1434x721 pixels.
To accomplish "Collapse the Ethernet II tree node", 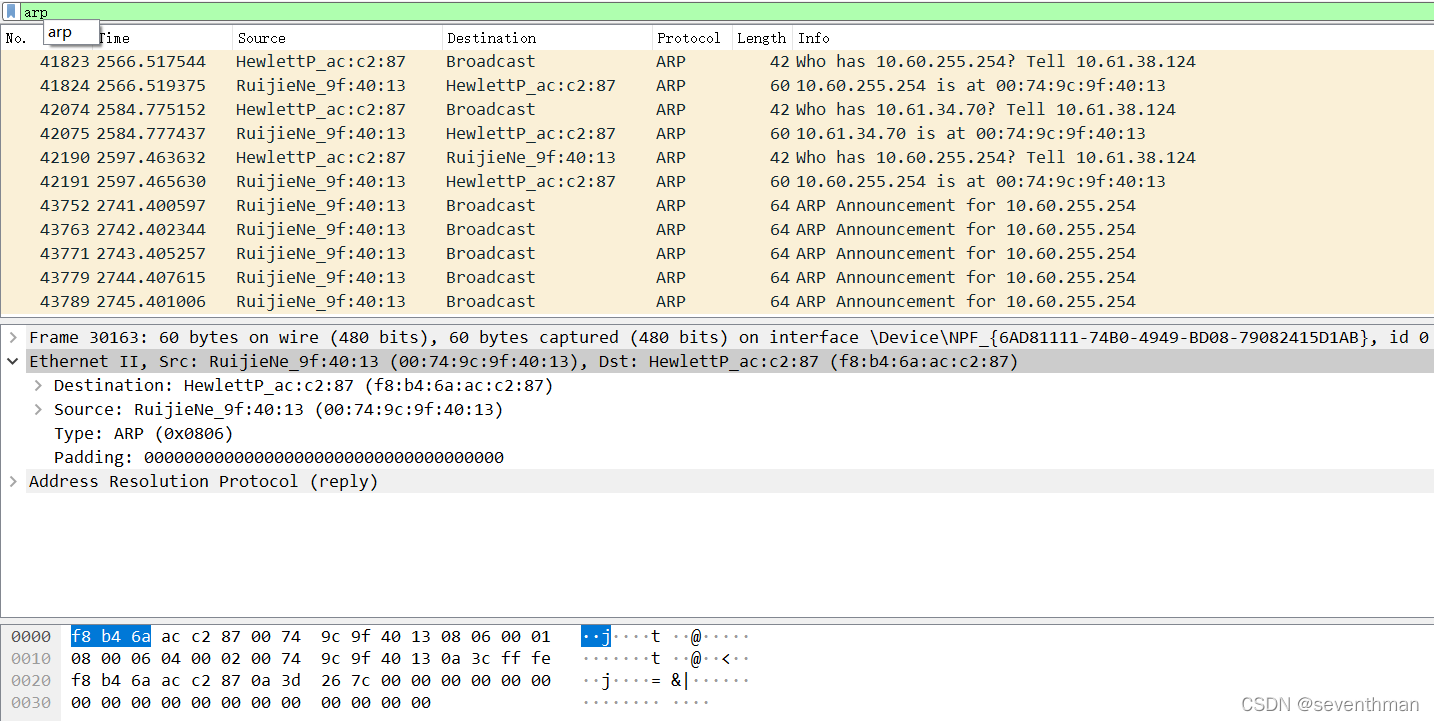I will click(13, 361).
